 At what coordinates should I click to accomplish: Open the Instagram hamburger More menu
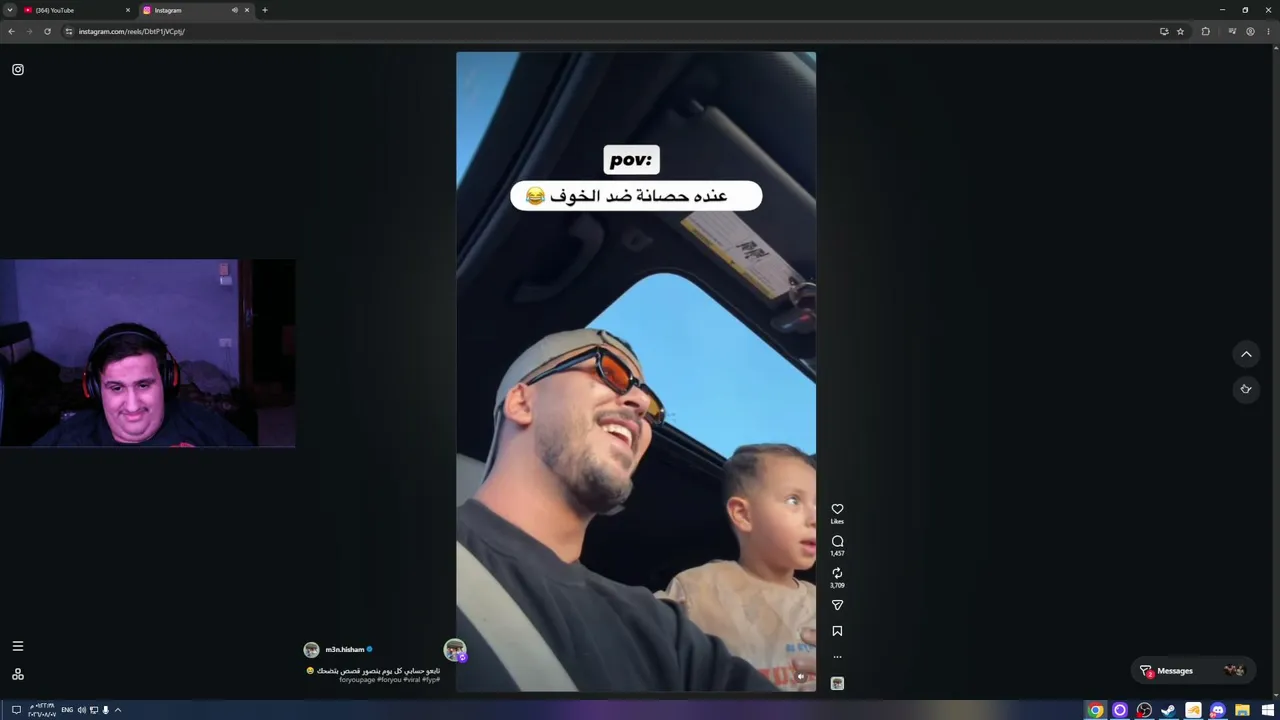pos(18,646)
